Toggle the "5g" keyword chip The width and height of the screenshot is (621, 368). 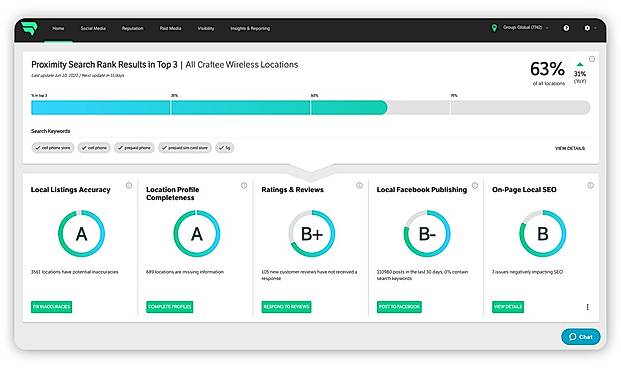pos(225,148)
